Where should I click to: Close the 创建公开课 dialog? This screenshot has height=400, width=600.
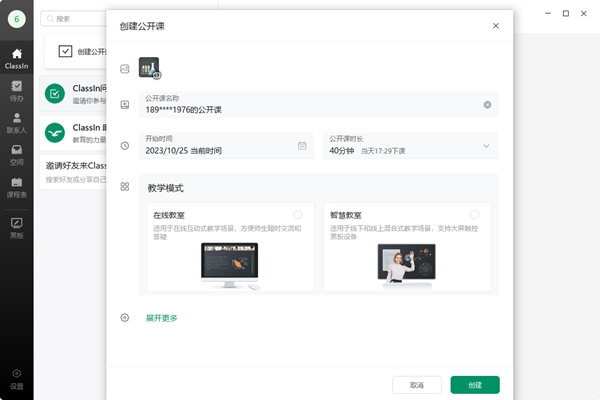496,26
